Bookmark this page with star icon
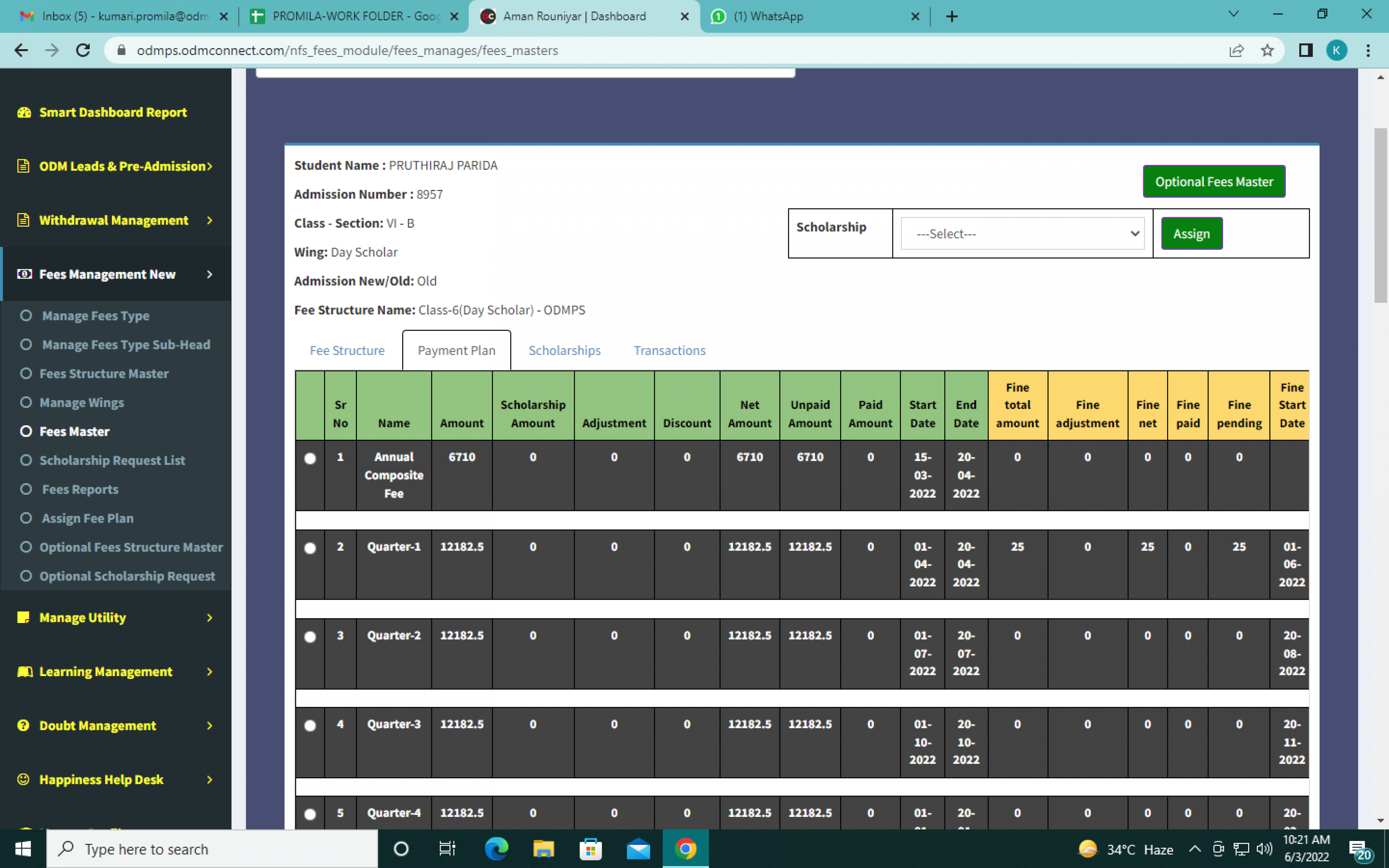Image resolution: width=1389 pixels, height=868 pixels. pyautogui.click(x=1267, y=51)
